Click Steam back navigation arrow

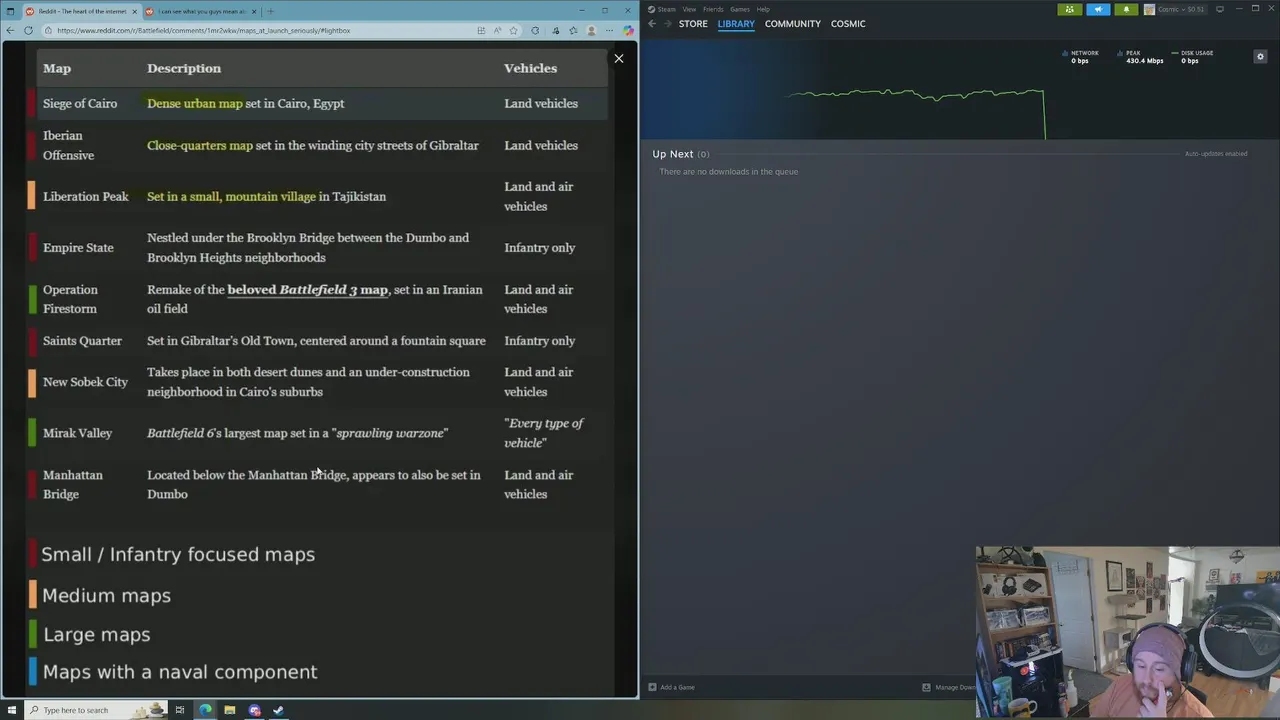pyautogui.click(x=652, y=23)
